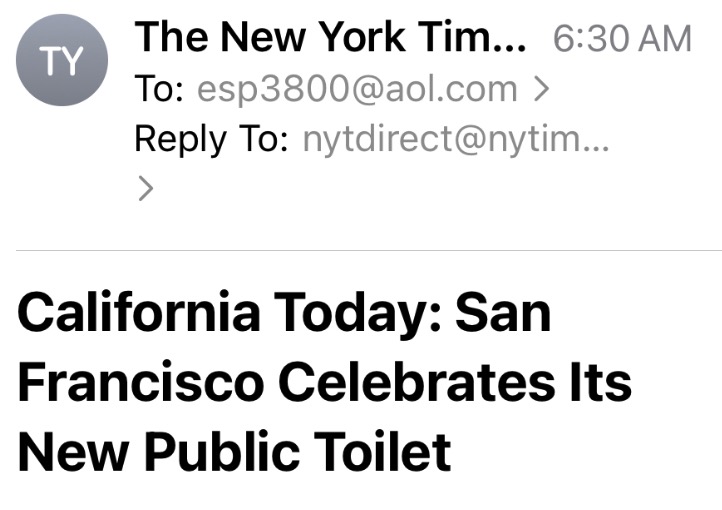The image size is (722, 510).
Task: Click the word "Francisco" in headline
Action: tap(141, 383)
